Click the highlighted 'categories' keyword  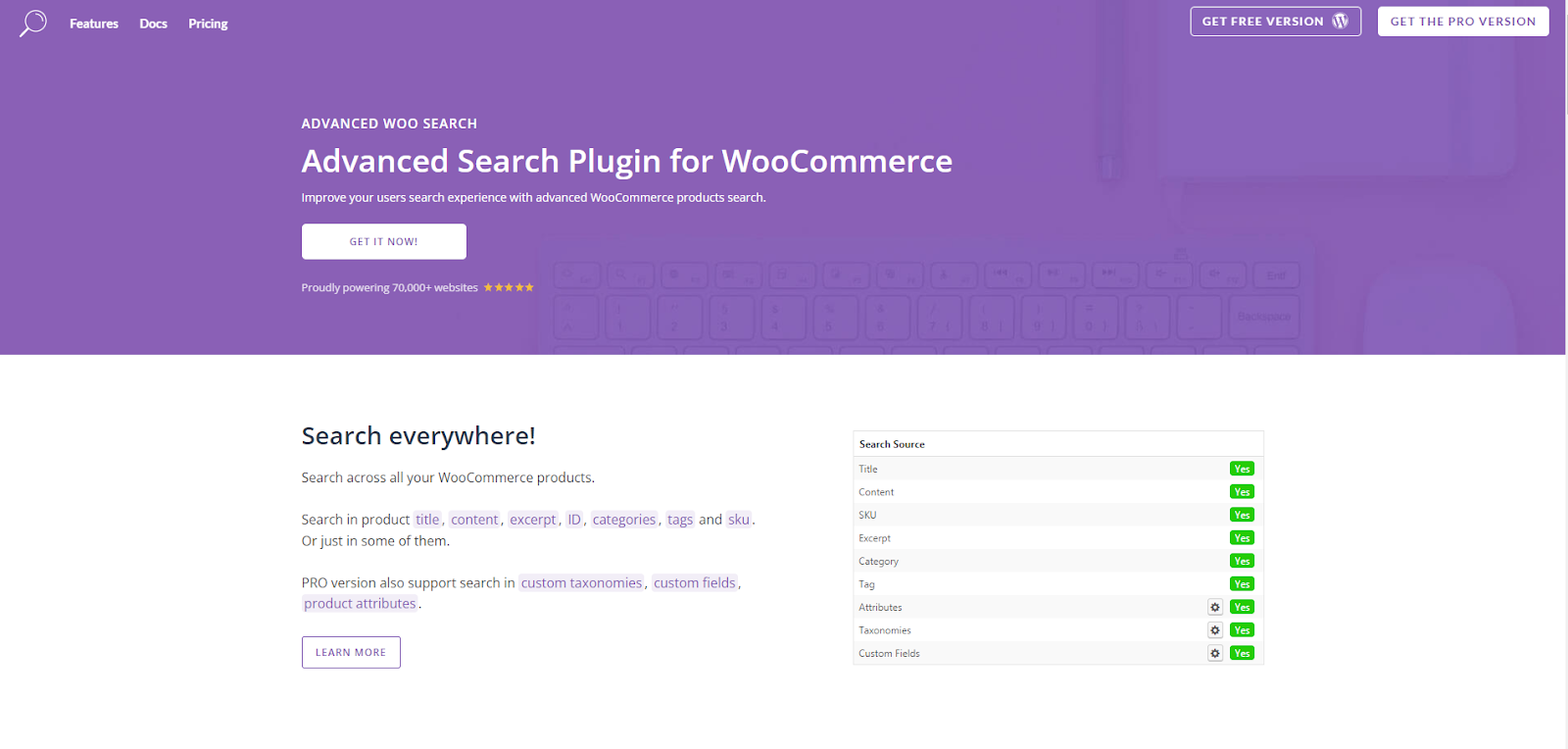point(624,520)
